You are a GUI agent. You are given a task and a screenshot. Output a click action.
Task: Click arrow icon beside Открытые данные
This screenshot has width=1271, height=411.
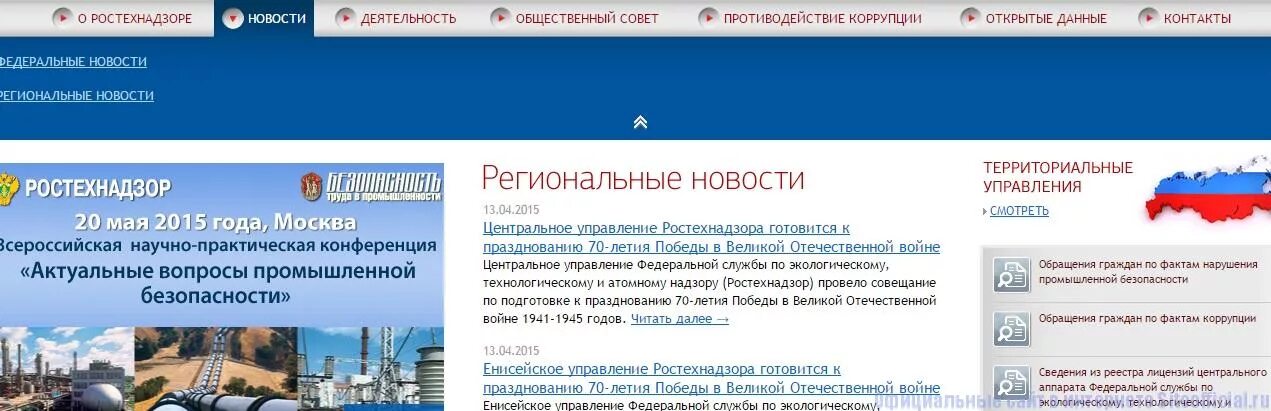click(x=971, y=18)
